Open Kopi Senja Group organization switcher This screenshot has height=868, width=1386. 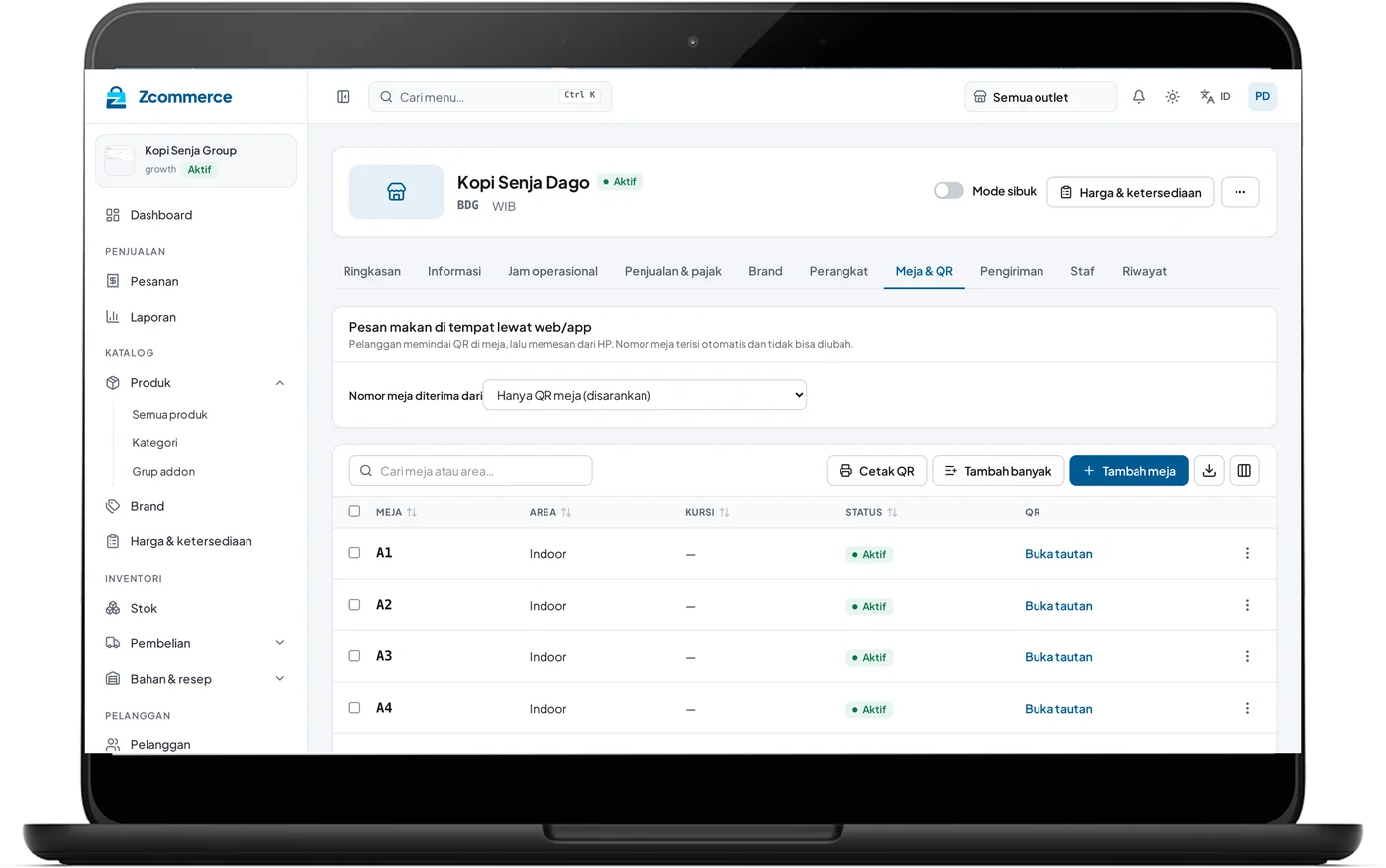[196, 160]
